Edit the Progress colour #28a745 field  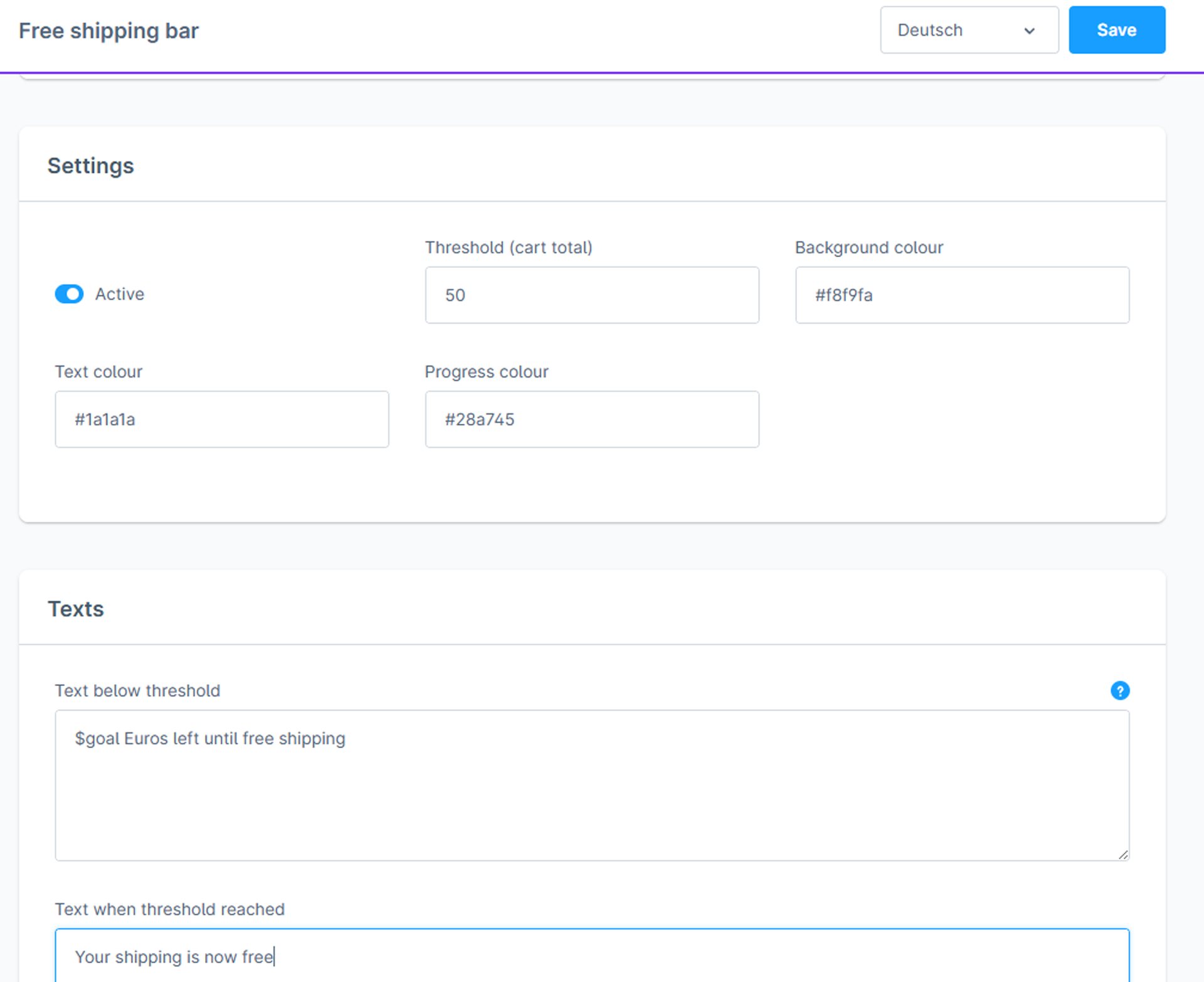tap(592, 419)
